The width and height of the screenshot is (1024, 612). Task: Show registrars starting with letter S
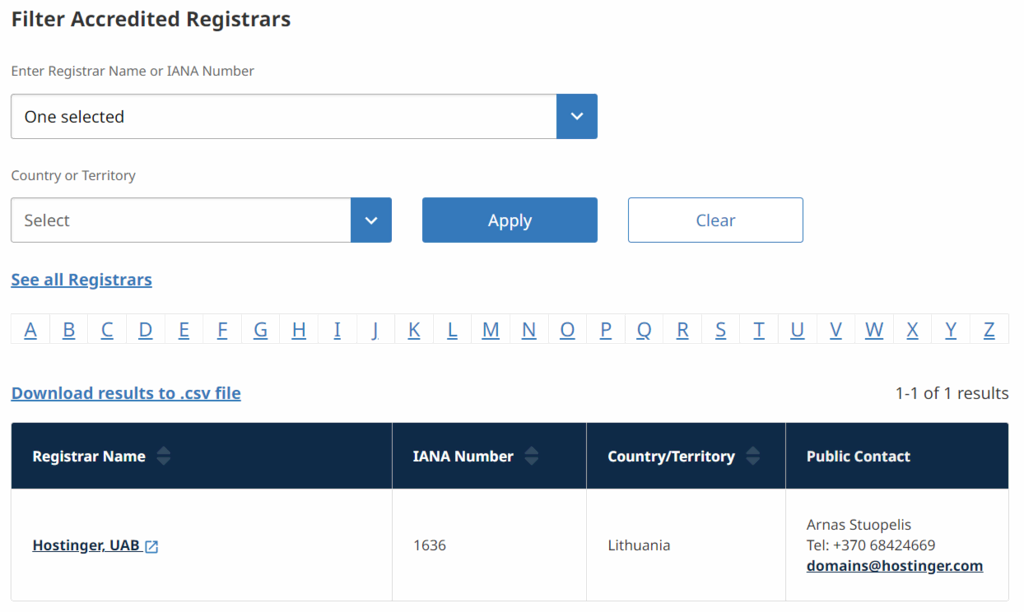click(x=721, y=330)
